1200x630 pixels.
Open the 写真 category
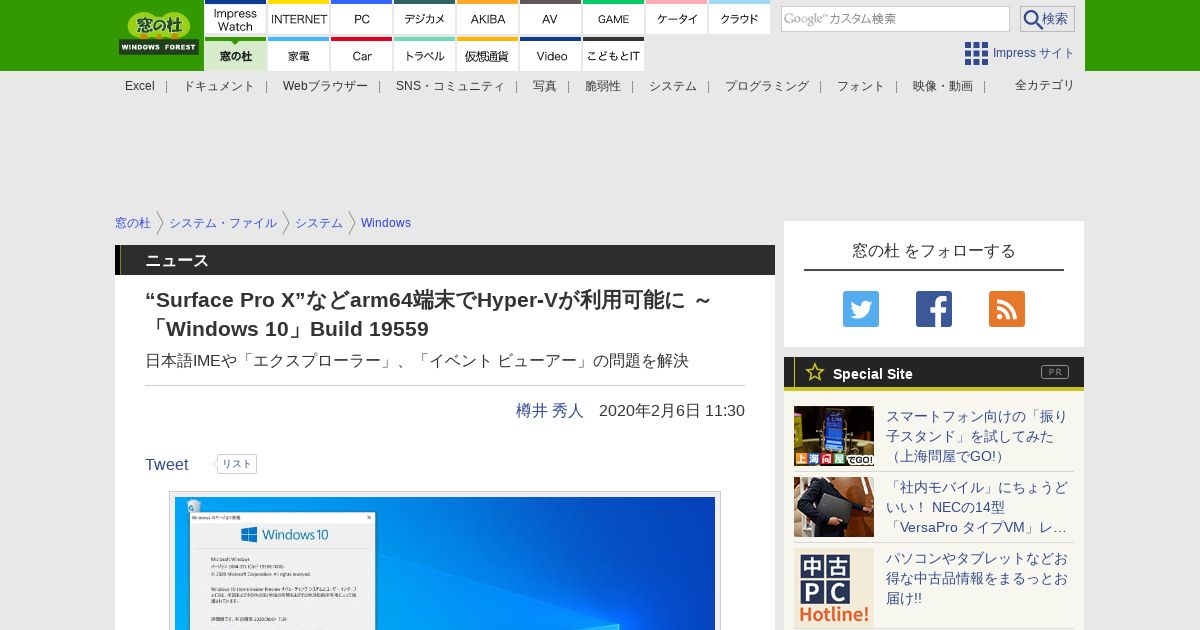[545, 86]
